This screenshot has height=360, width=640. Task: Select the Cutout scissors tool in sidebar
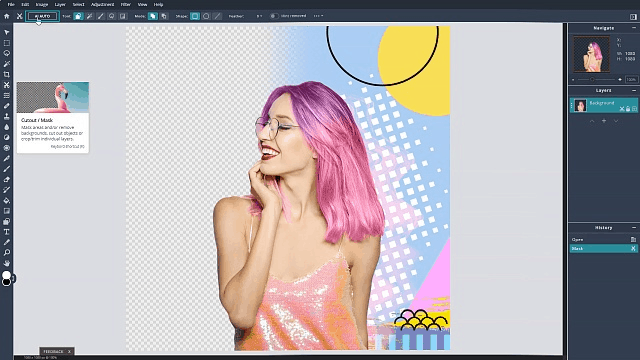[7, 85]
